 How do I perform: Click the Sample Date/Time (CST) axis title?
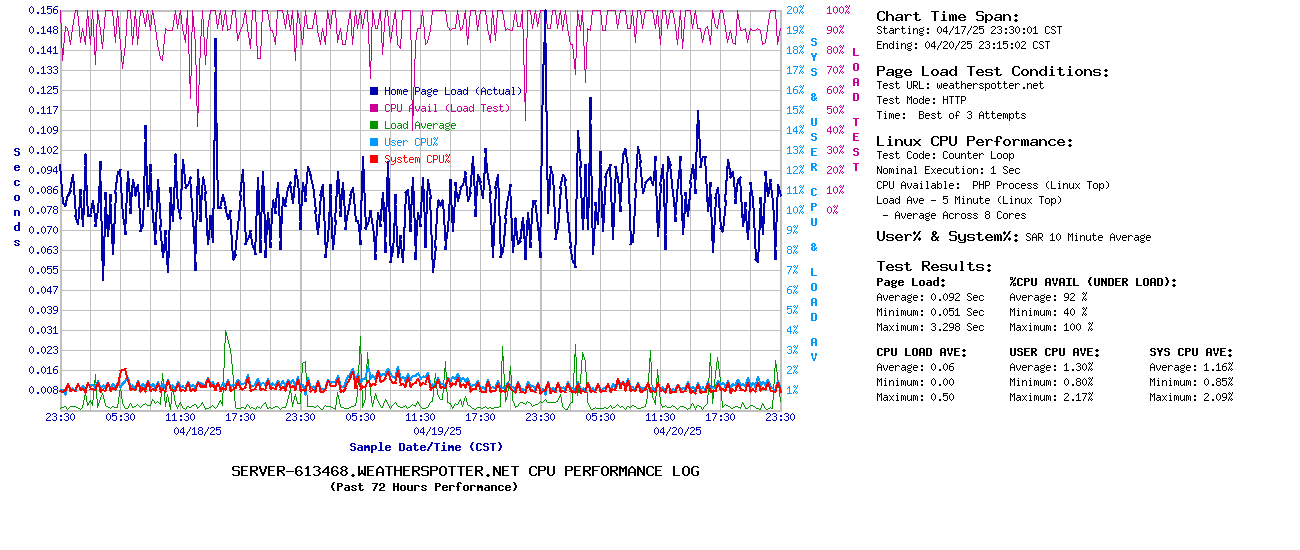[426, 447]
